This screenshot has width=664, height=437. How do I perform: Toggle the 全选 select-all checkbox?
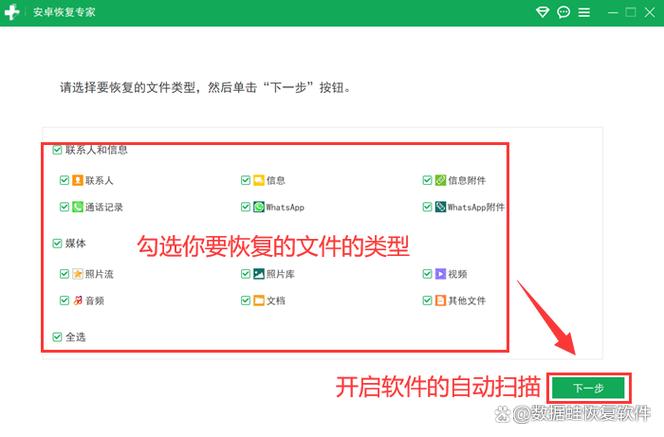(57, 337)
